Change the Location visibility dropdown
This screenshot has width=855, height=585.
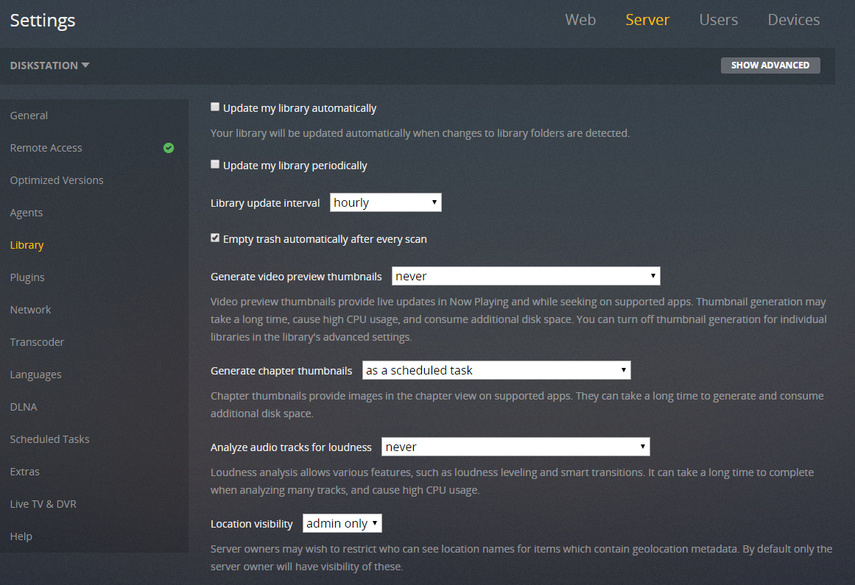[x=342, y=523]
